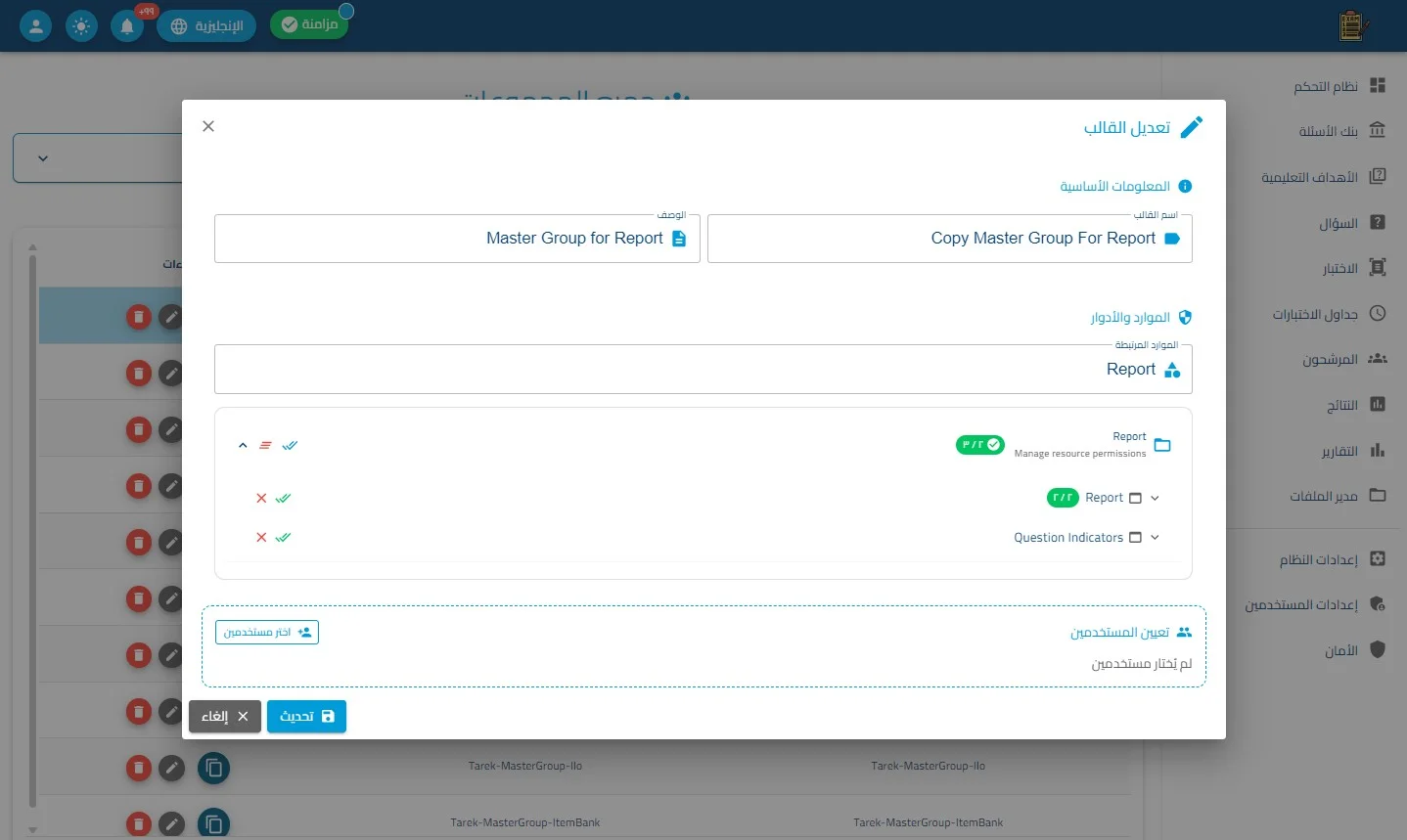Click the red delete icon in highlighted row
This screenshot has height=840, width=1407.
coord(139,316)
